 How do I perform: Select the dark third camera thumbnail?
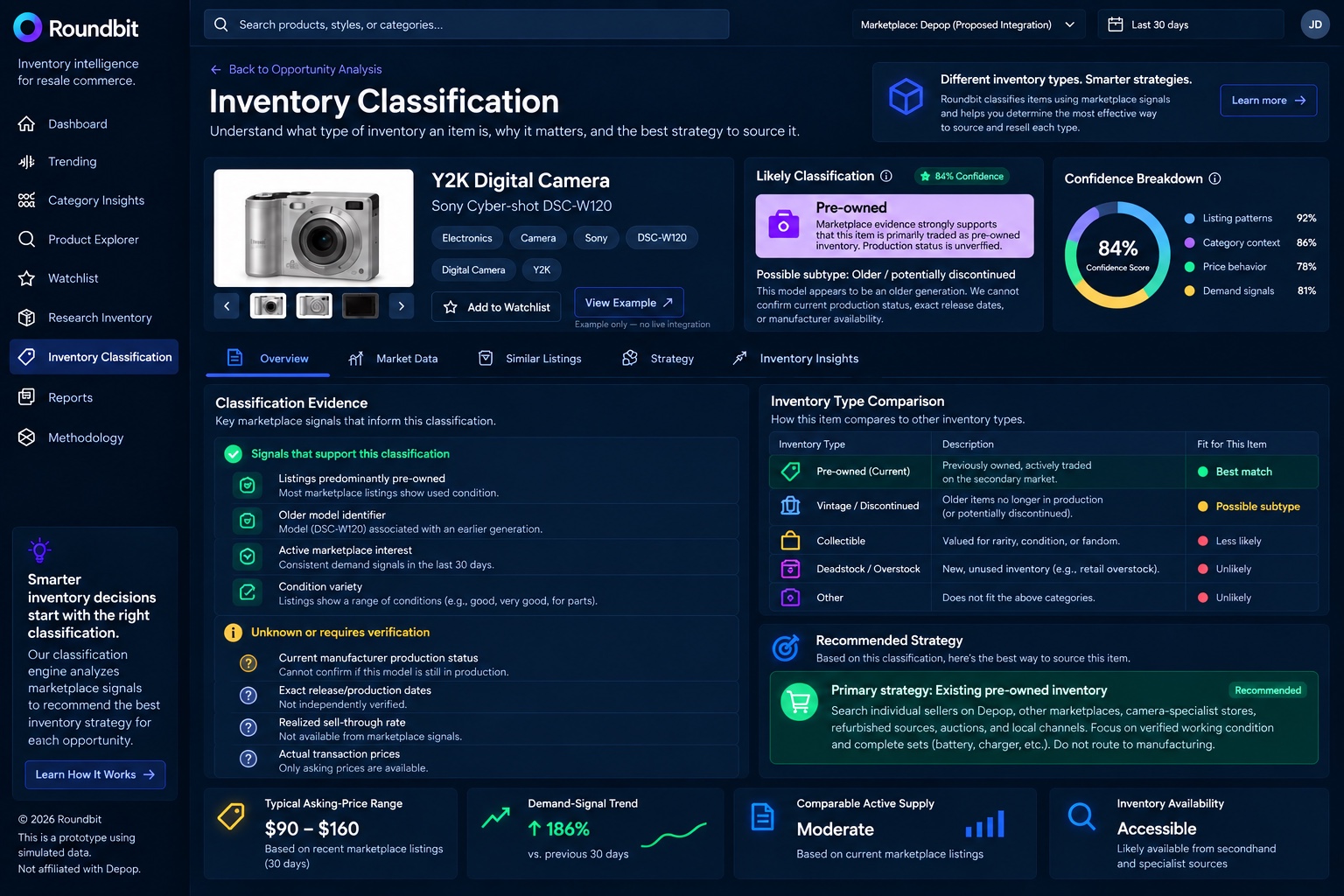coord(360,305)
